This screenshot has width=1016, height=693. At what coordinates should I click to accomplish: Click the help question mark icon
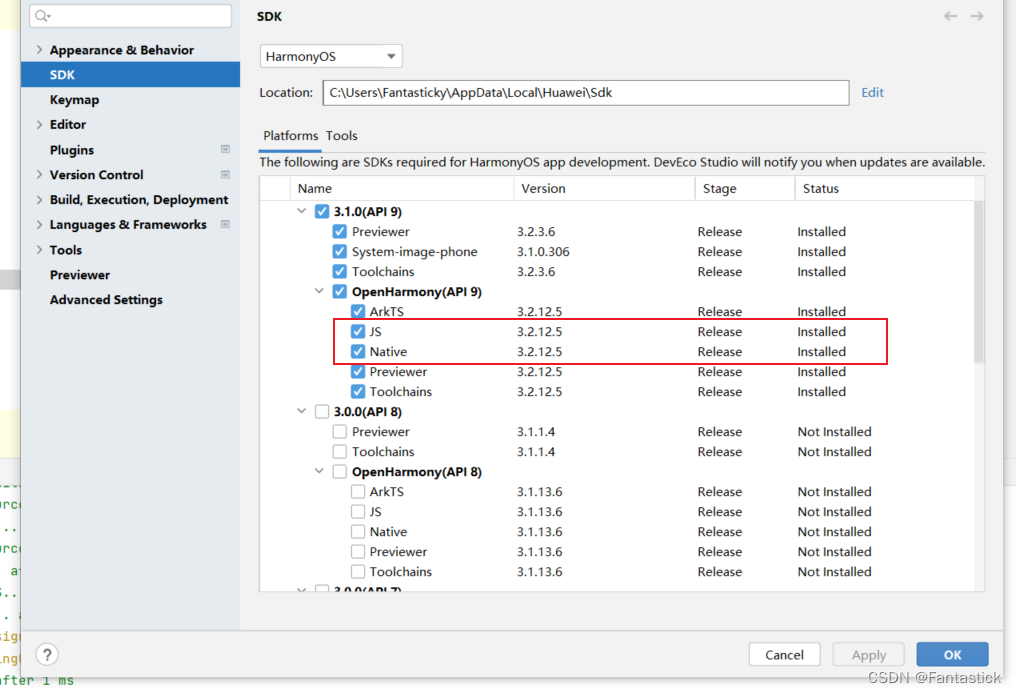pyautogui.click(x=46, y=654)
